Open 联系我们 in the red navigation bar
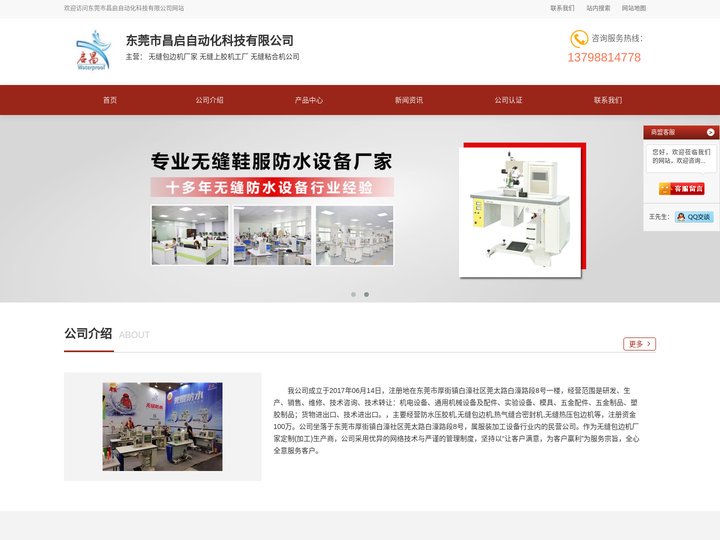The height and width of the screenshot is (540, 720). point(608,100)
